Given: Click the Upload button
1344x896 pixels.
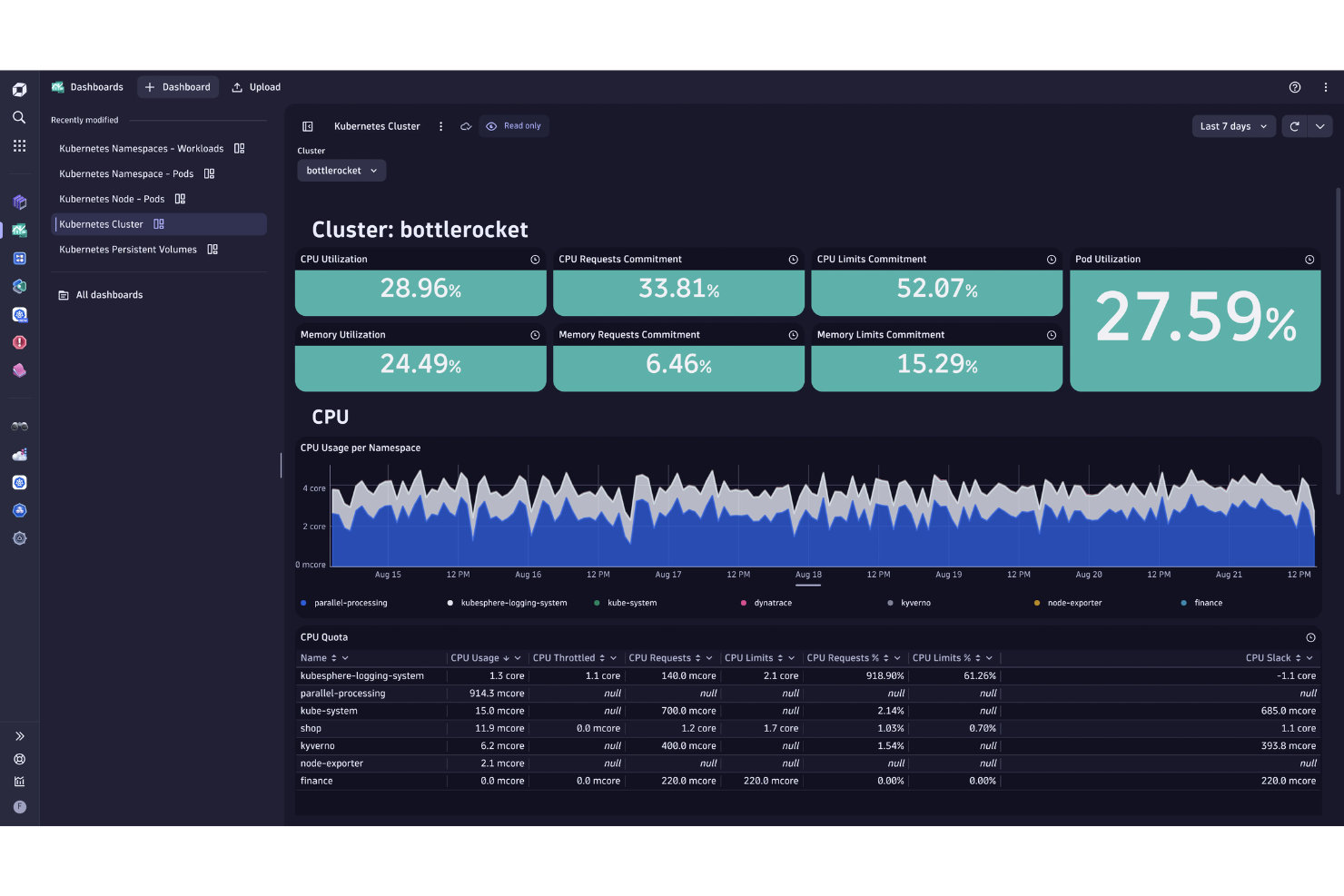Looking at the screenshot, I should 256,87.
